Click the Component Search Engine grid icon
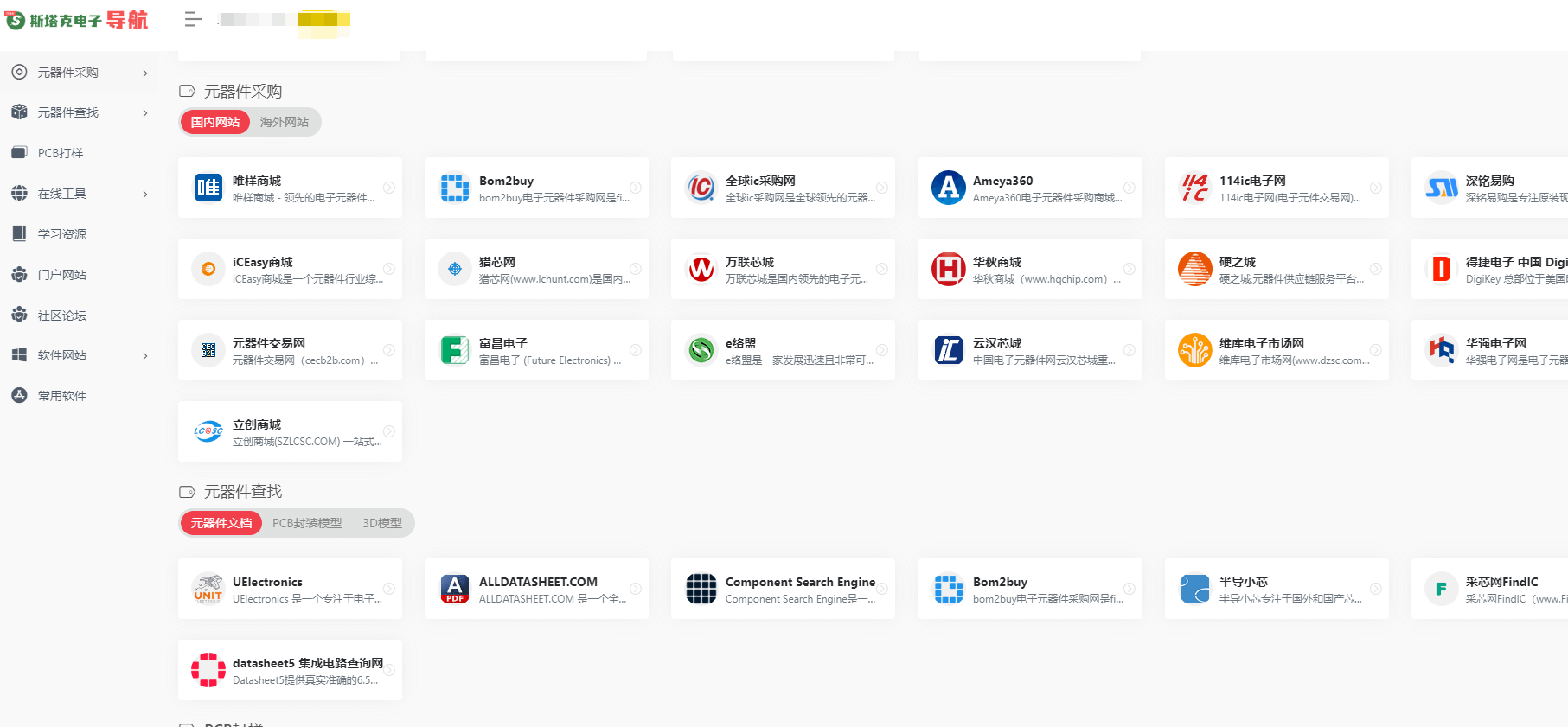Image resolution: width=1568 pixels, height=727 pixels. [701, 589]
